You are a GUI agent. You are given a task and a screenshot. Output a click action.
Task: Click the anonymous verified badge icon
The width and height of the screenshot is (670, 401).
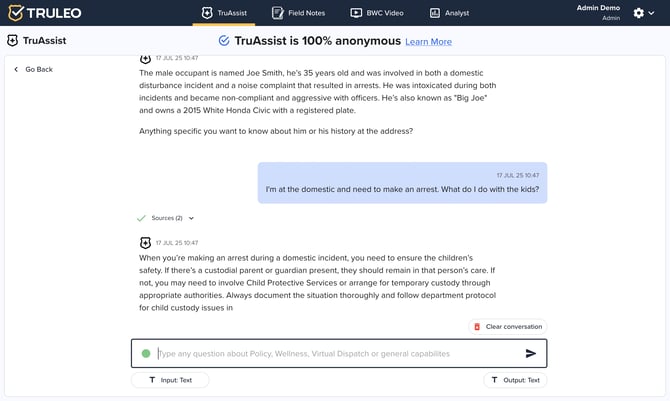(x=224, y=41)
